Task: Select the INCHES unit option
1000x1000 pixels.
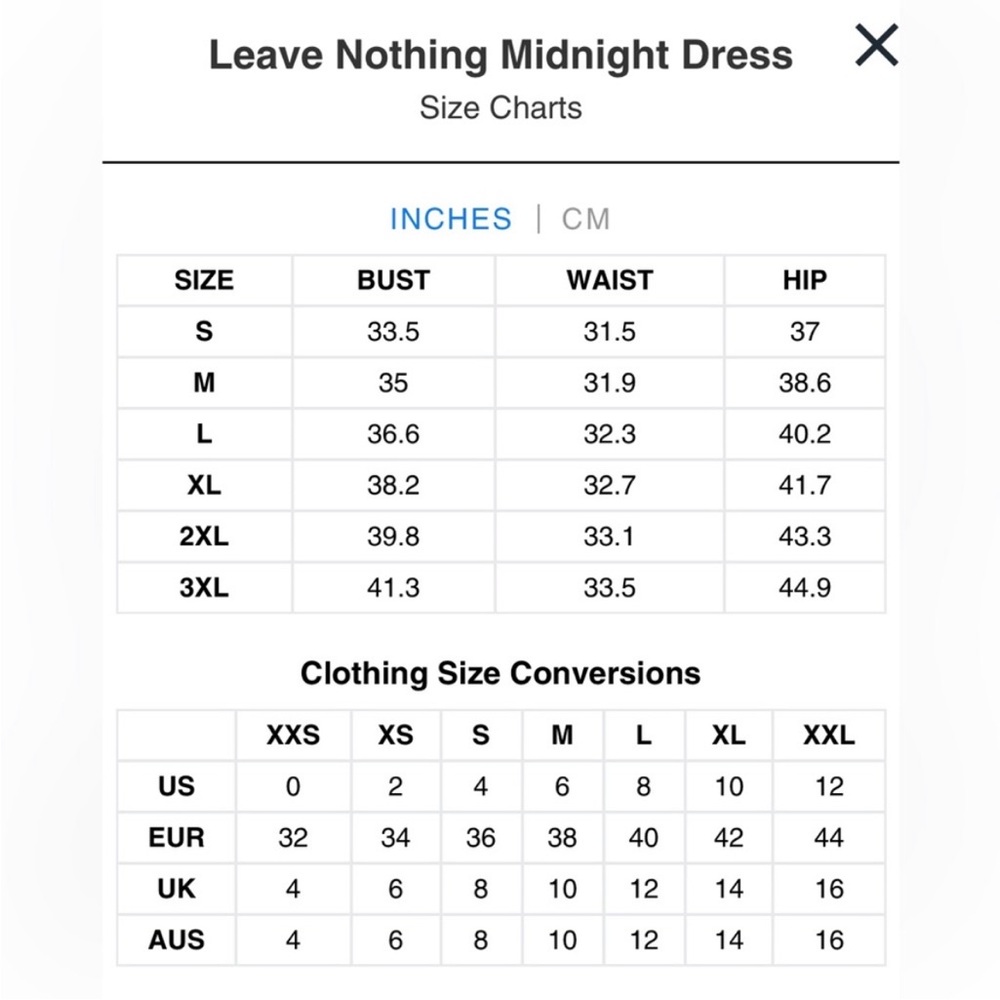Action: click(x=451, y=219)
